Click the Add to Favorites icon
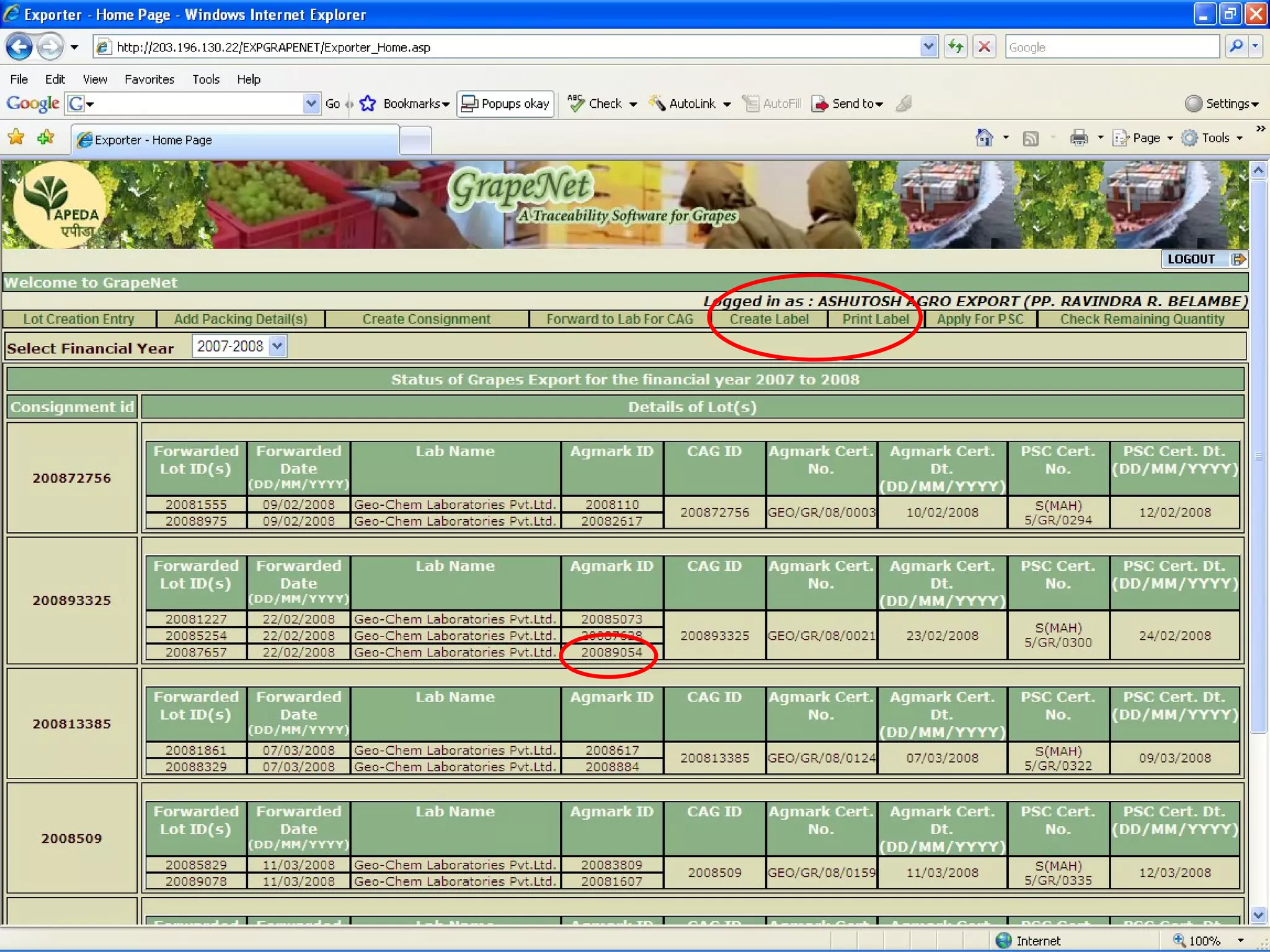 tap(46, 138)
